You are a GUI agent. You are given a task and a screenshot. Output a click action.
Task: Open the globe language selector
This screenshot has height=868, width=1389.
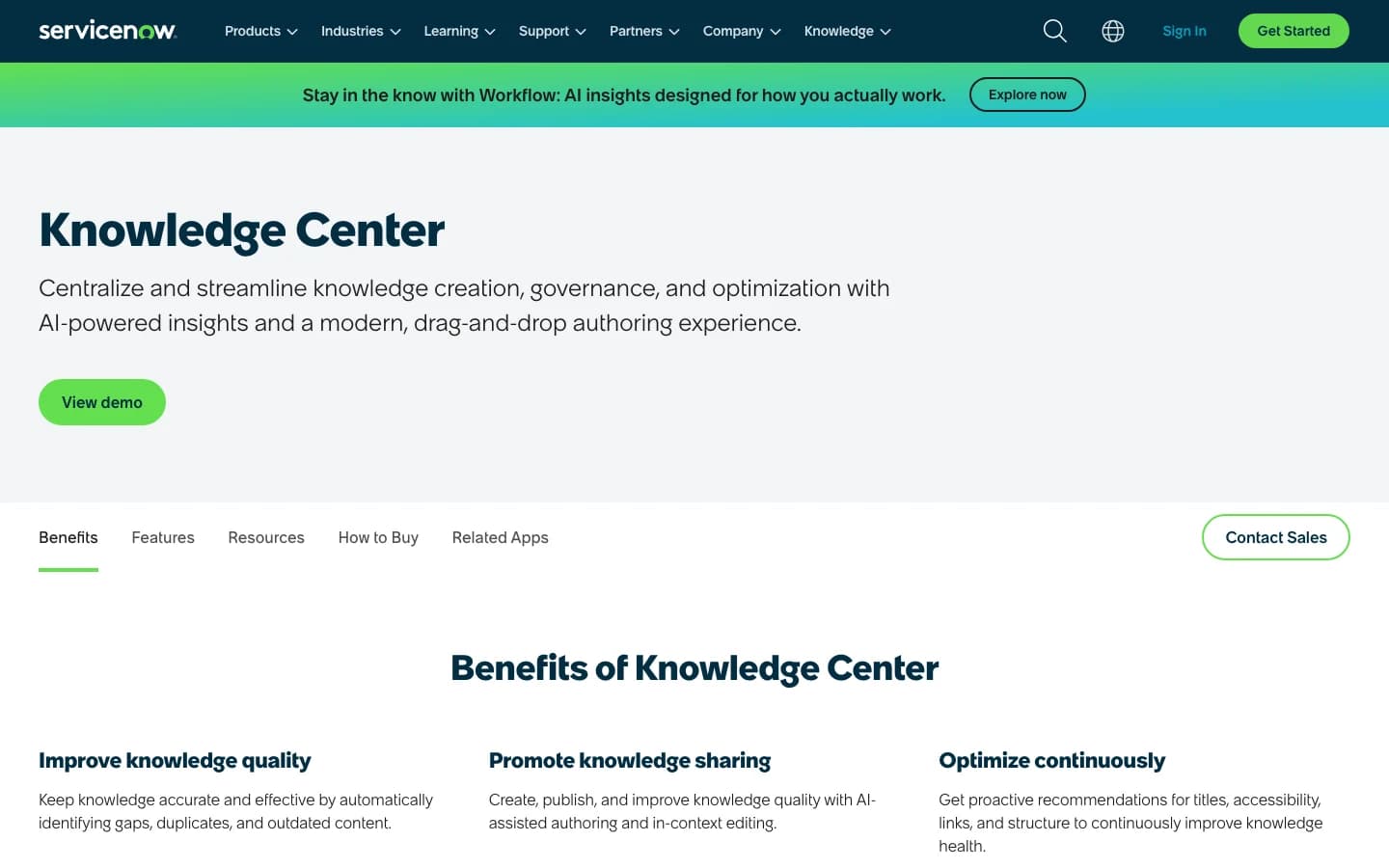1113,31
